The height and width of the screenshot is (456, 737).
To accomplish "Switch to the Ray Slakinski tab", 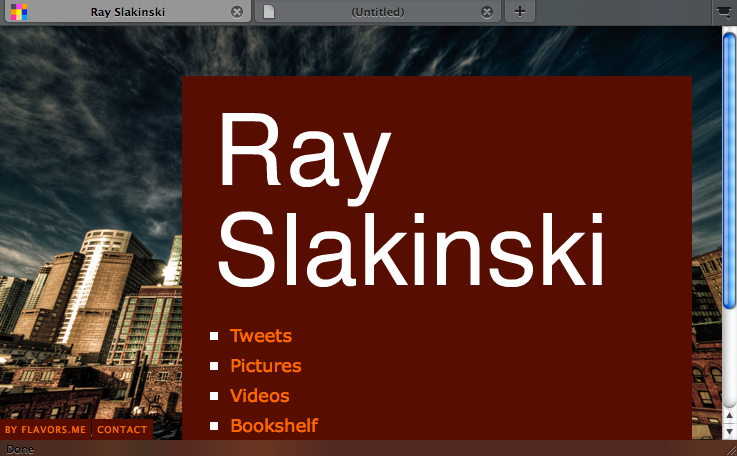I will (x=127, y=12).
